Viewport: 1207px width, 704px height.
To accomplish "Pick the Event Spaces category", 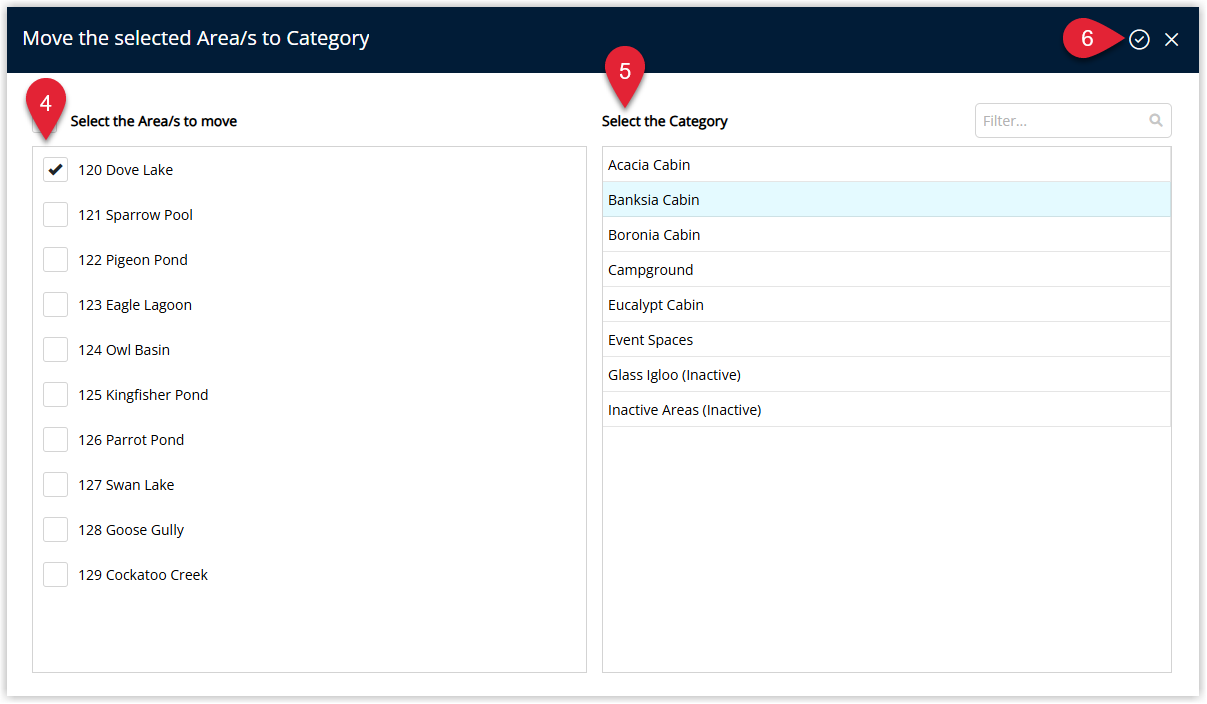I will coord(886,340).
